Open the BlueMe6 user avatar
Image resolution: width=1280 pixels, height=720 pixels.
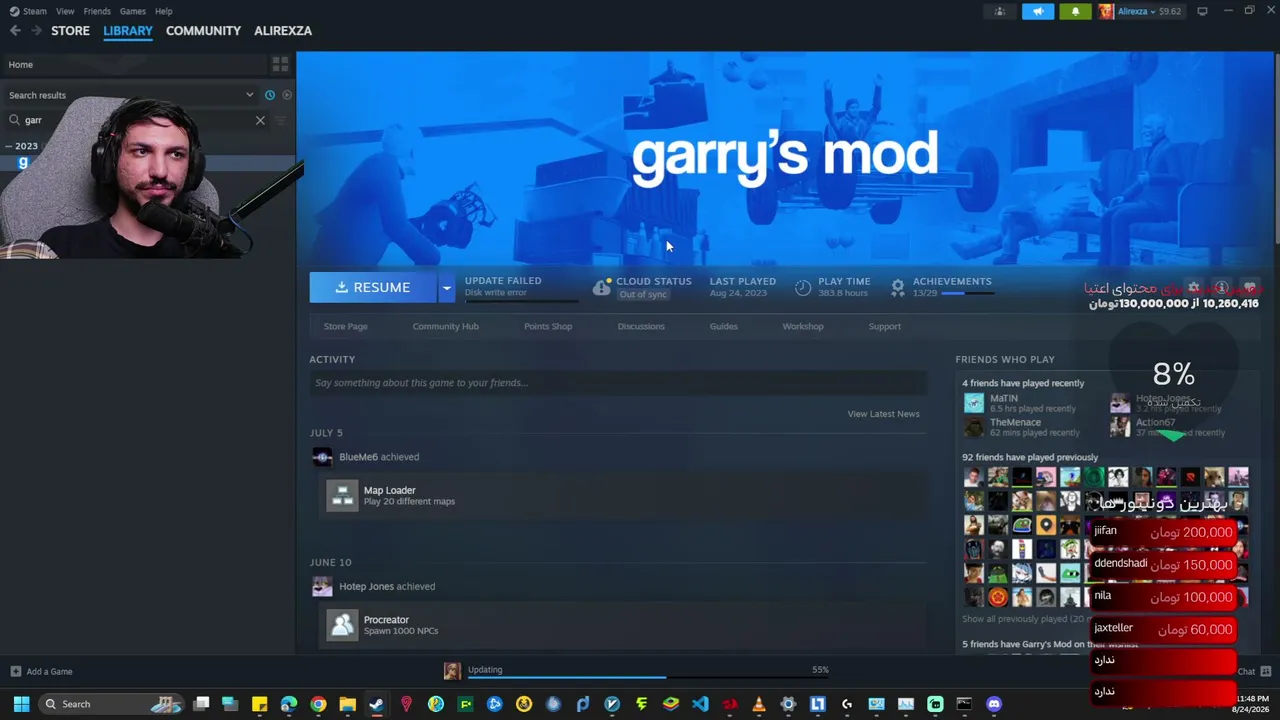click(x=322, y=457)
